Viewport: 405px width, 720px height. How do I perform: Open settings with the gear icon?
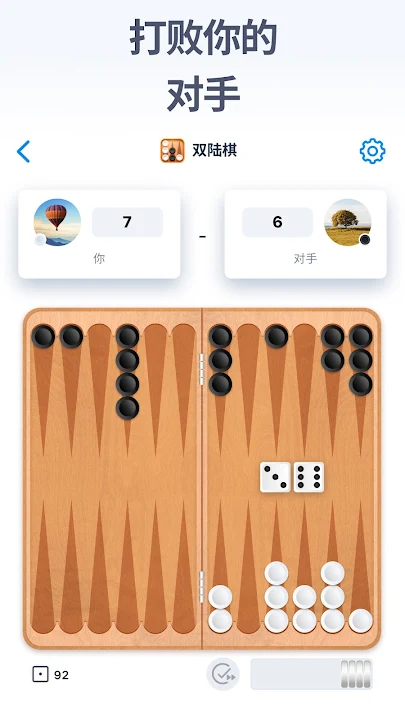tap(372, 151)
